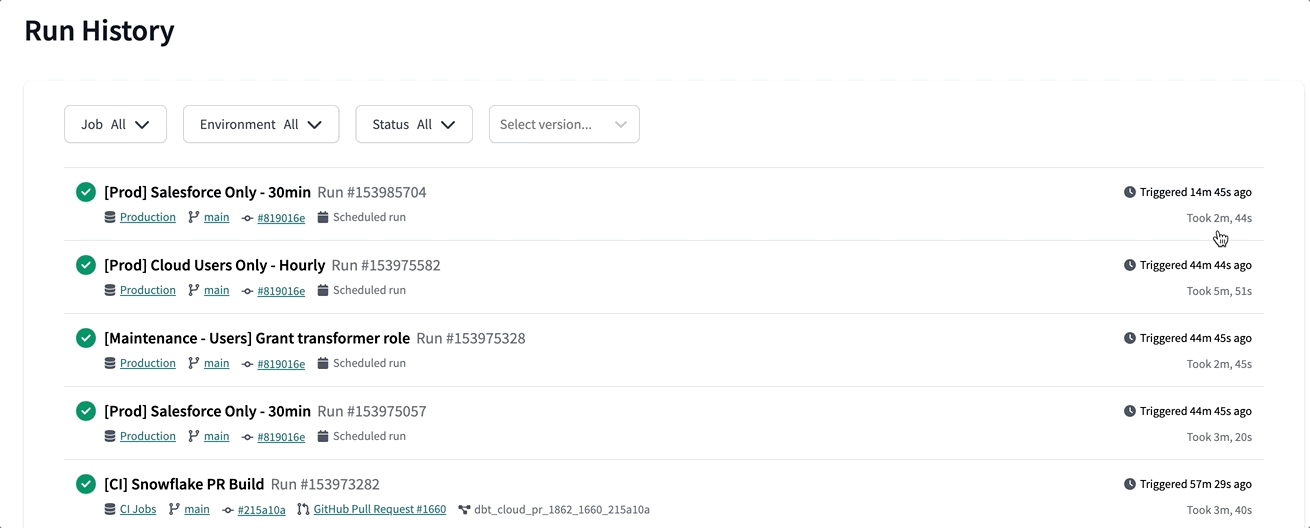The height and width of the screenshot is (528, 1310).
Task: Click green check icon for Snowflake PR Build
Action: click(x=86, y=484)
